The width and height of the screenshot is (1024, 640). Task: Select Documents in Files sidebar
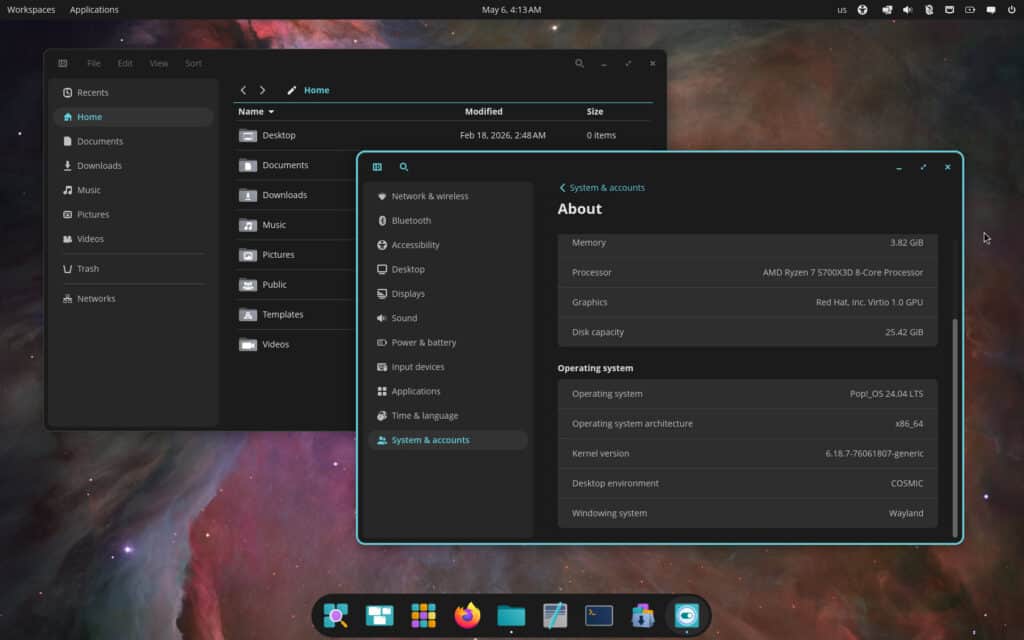pyautogui.click(x=133, y=141)
